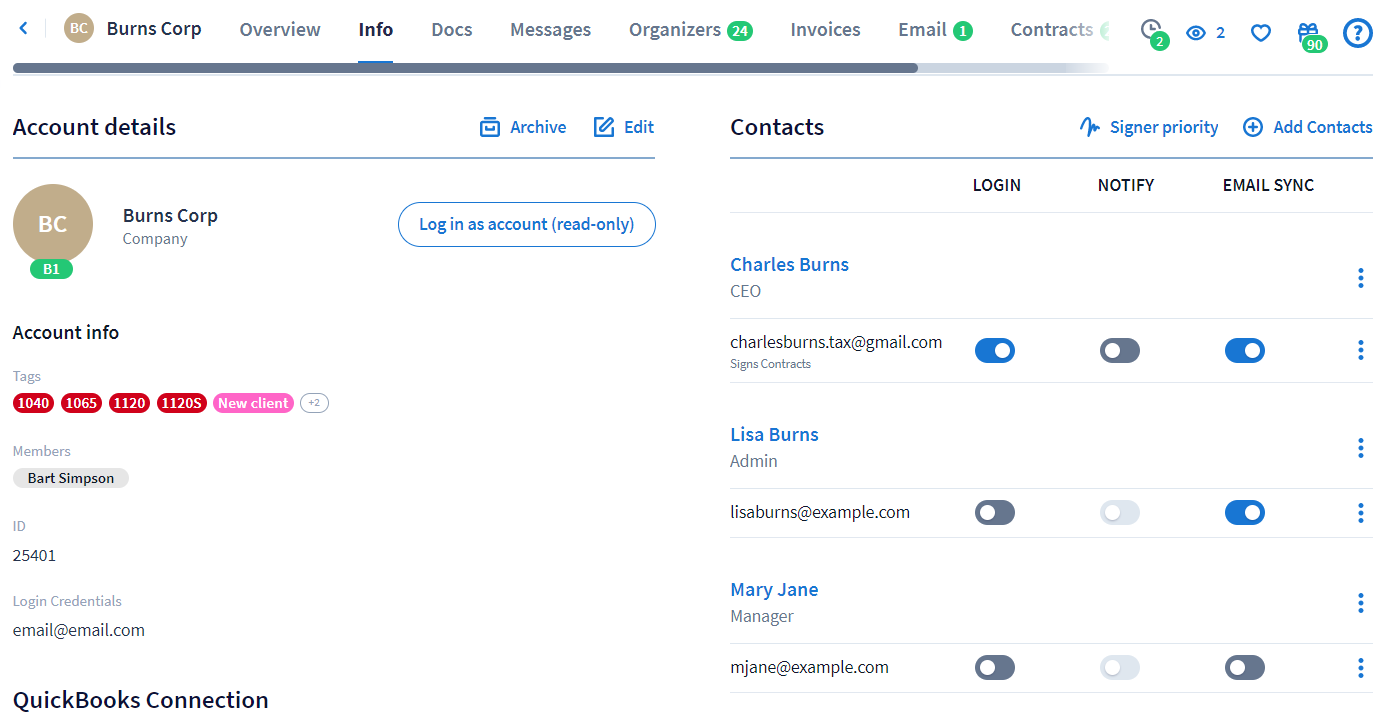
Task: Archive the Burns Corp account
Action: 523,127
